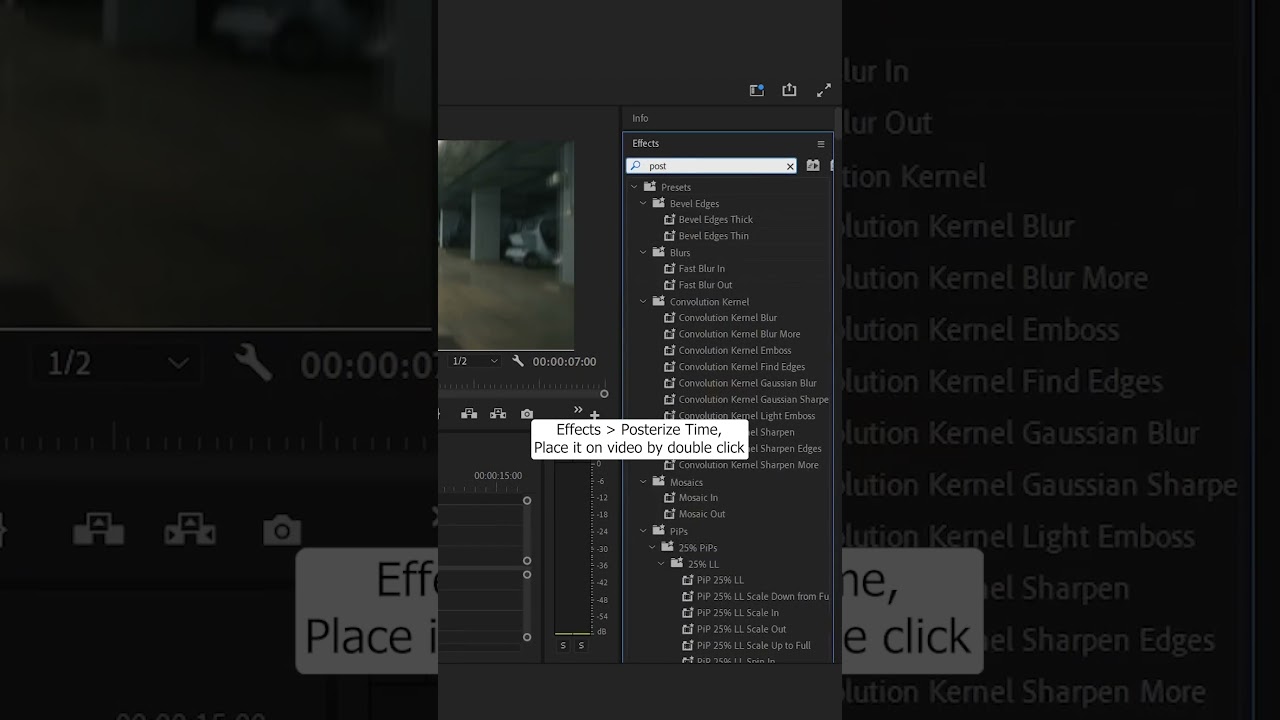Click the PiP 25% LL preset icon
This screenshot has width=1280, height=720.
pos(688,580)
